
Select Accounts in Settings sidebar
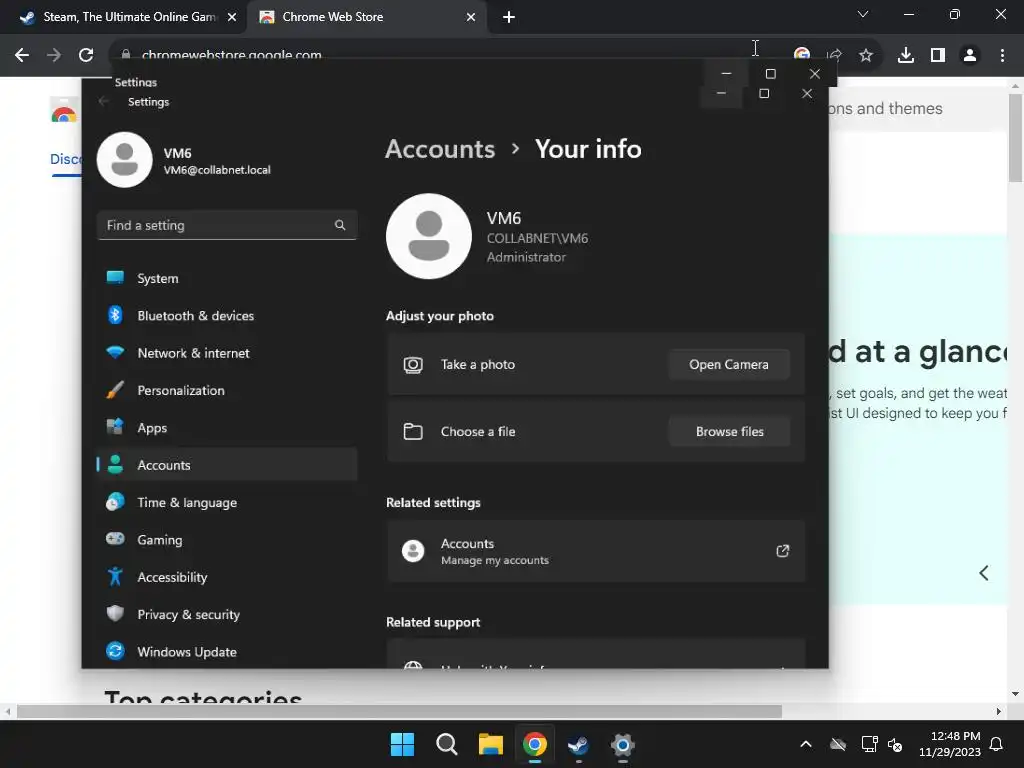click(x=227, y=465)
